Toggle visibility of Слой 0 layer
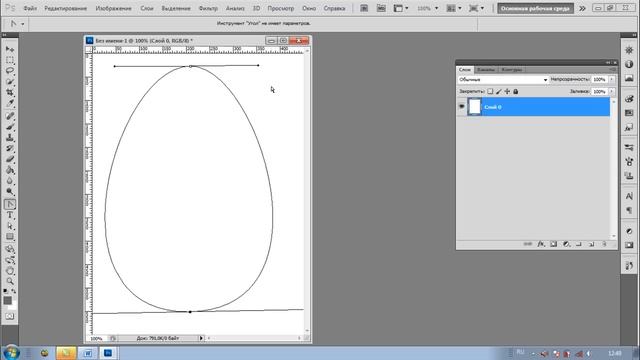Viewport: 640px width, 360px height. [462, 107]
